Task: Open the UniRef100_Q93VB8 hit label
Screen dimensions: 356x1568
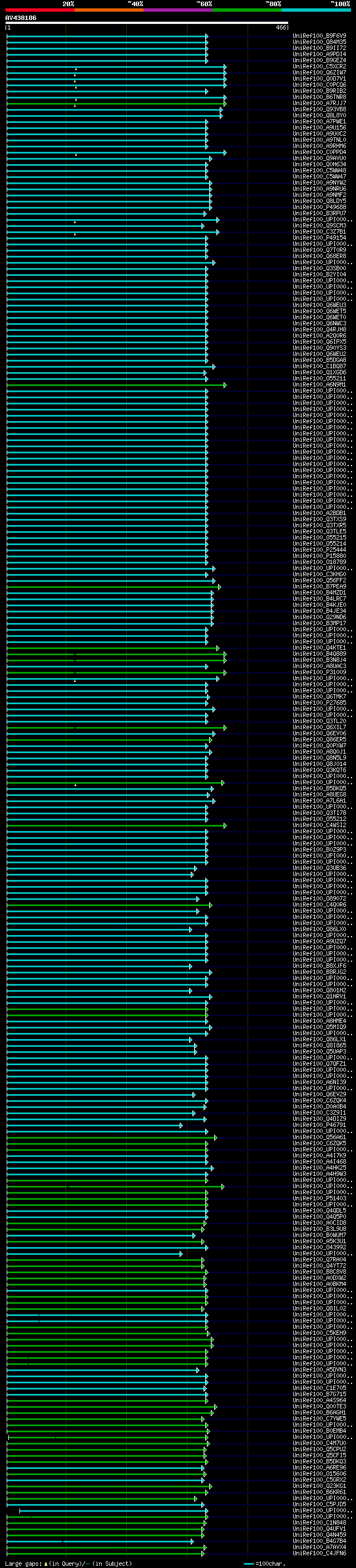Action: coord(319,109)
